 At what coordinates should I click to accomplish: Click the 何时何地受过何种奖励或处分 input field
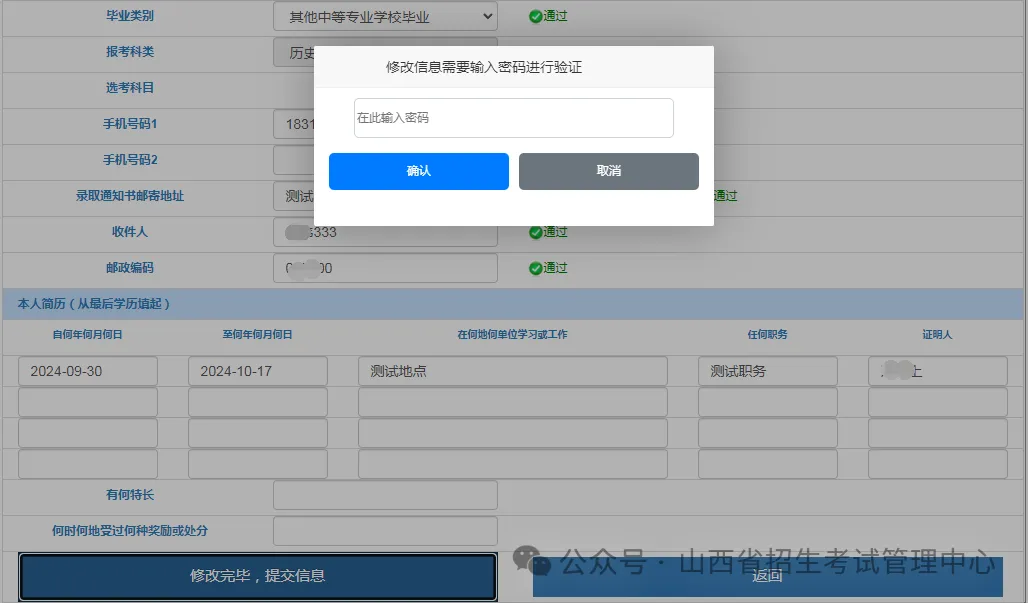(x=386, y=531)
